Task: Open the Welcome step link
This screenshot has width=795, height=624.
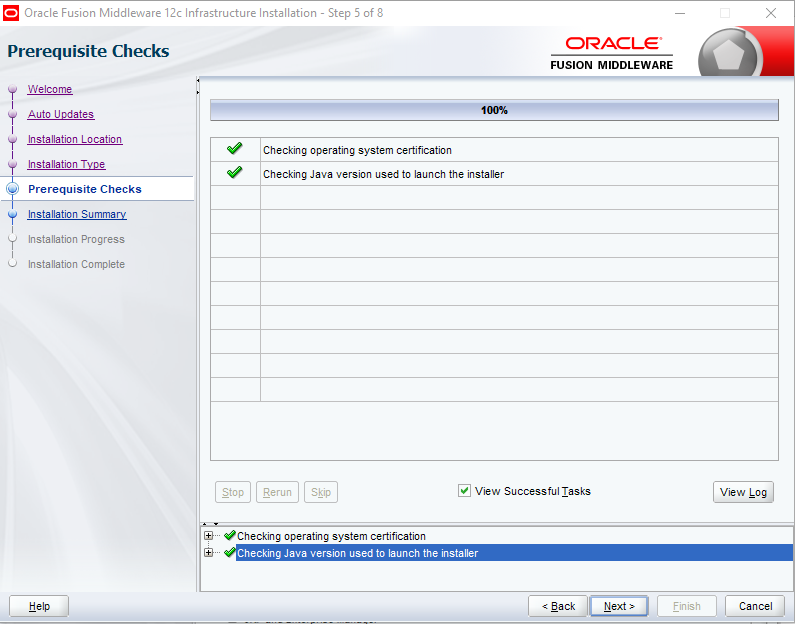Action: coord(50,89)
